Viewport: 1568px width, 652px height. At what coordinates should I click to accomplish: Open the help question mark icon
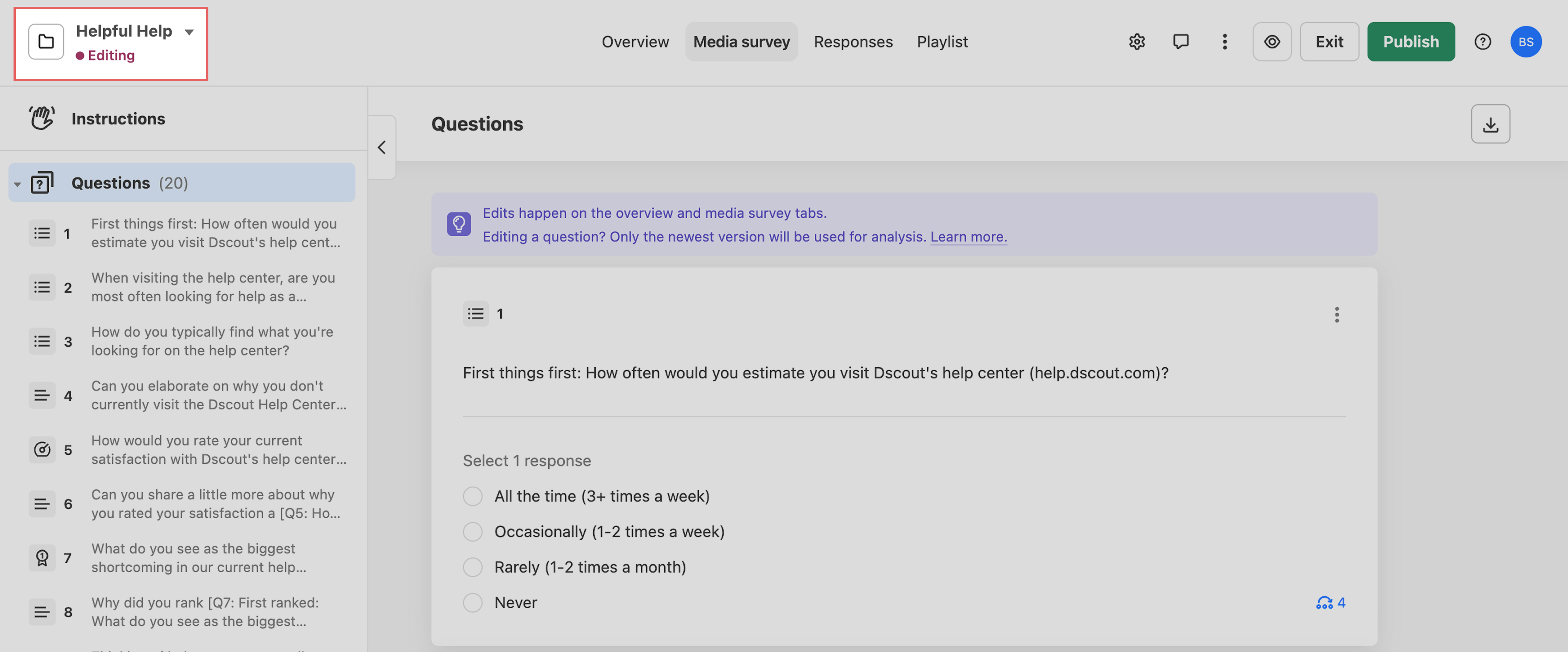(1482, 42)
